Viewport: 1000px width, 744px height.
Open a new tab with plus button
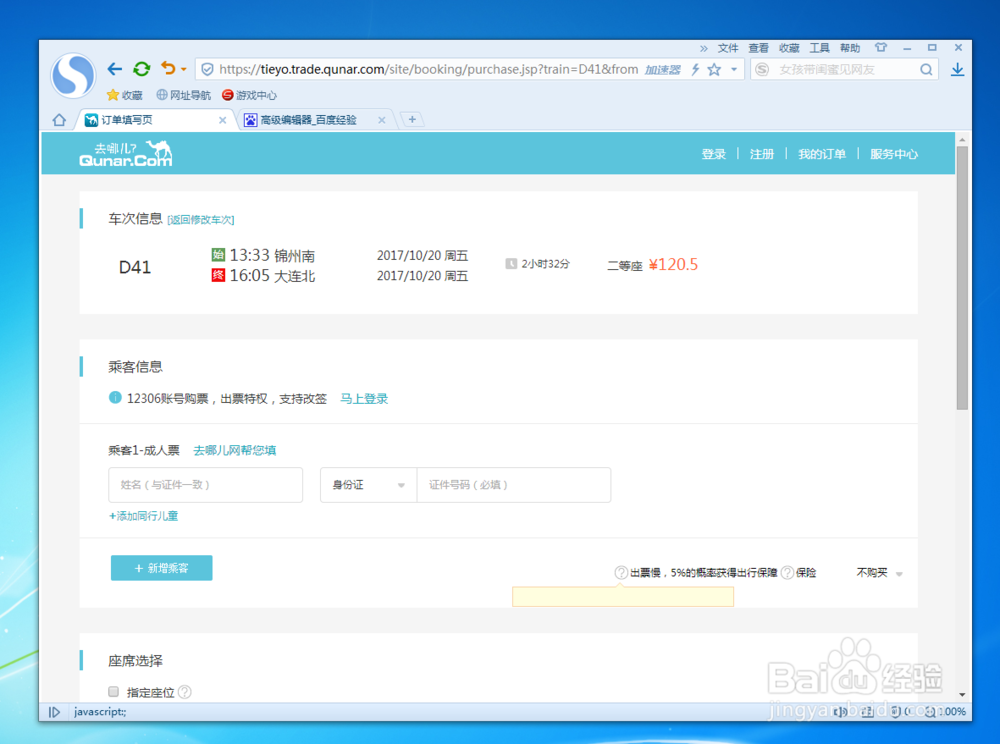click(412, 119)
